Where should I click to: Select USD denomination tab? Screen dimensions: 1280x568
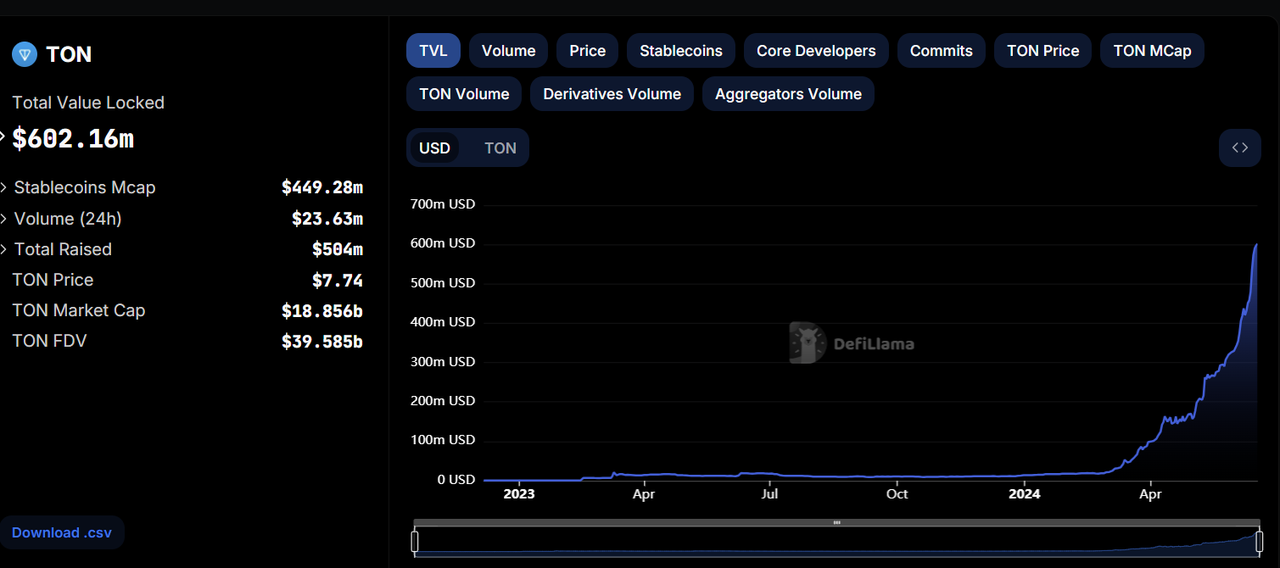click(x=435, y=148)
